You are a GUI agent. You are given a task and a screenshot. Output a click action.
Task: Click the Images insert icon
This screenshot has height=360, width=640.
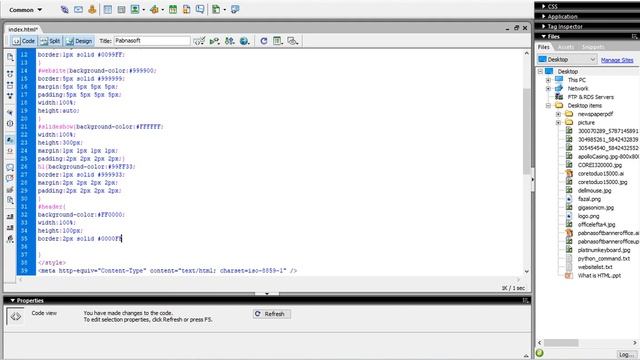tap(135, 9)
